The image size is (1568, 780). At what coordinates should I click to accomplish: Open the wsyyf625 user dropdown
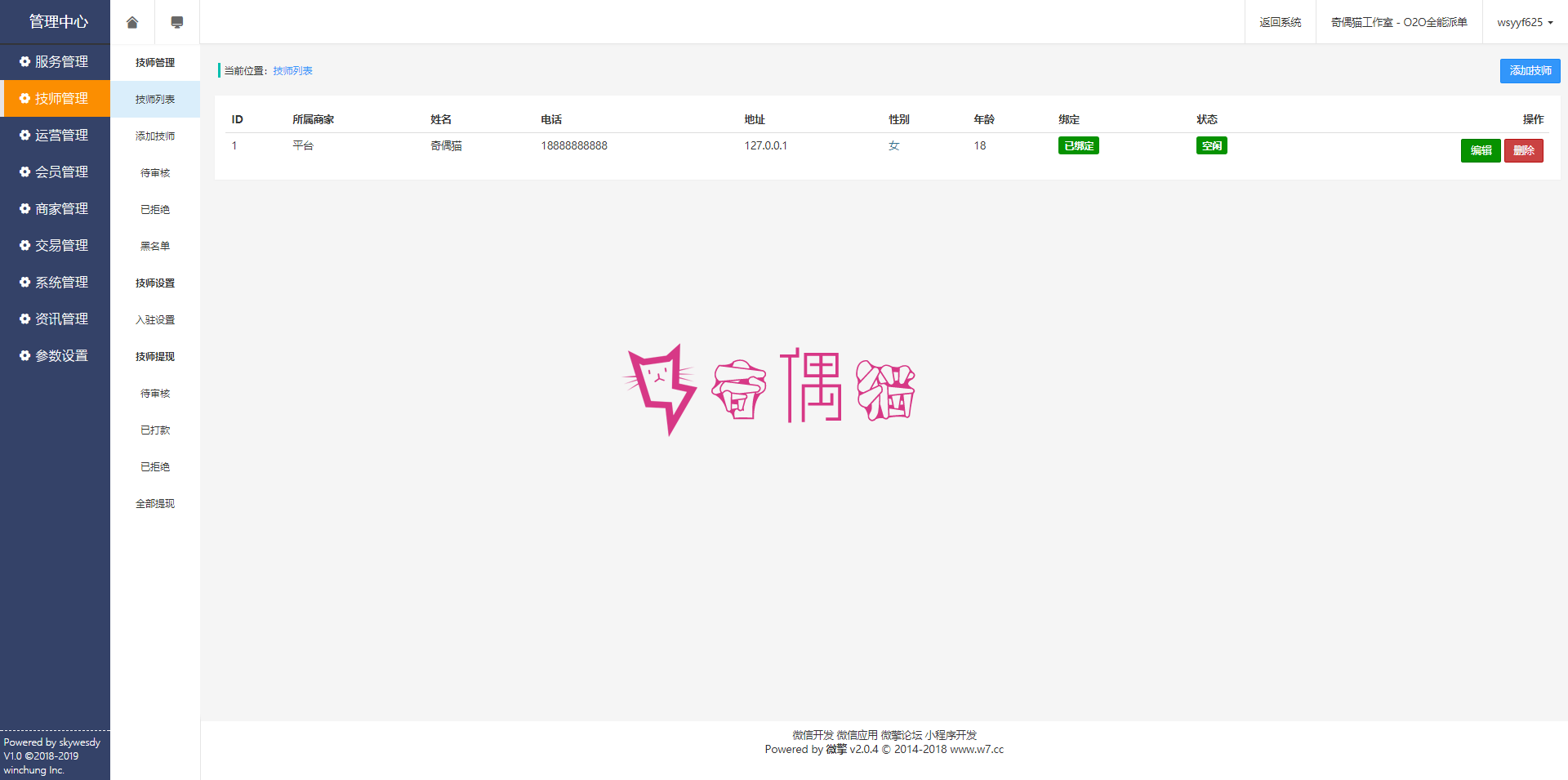(1525, 22)
